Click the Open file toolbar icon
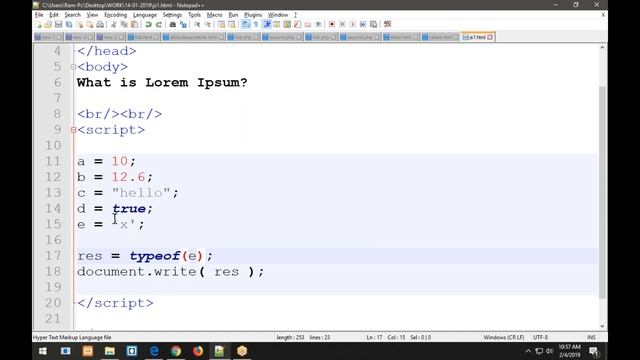Viewport: 640px width, 360px height. (x=48, y=24)
